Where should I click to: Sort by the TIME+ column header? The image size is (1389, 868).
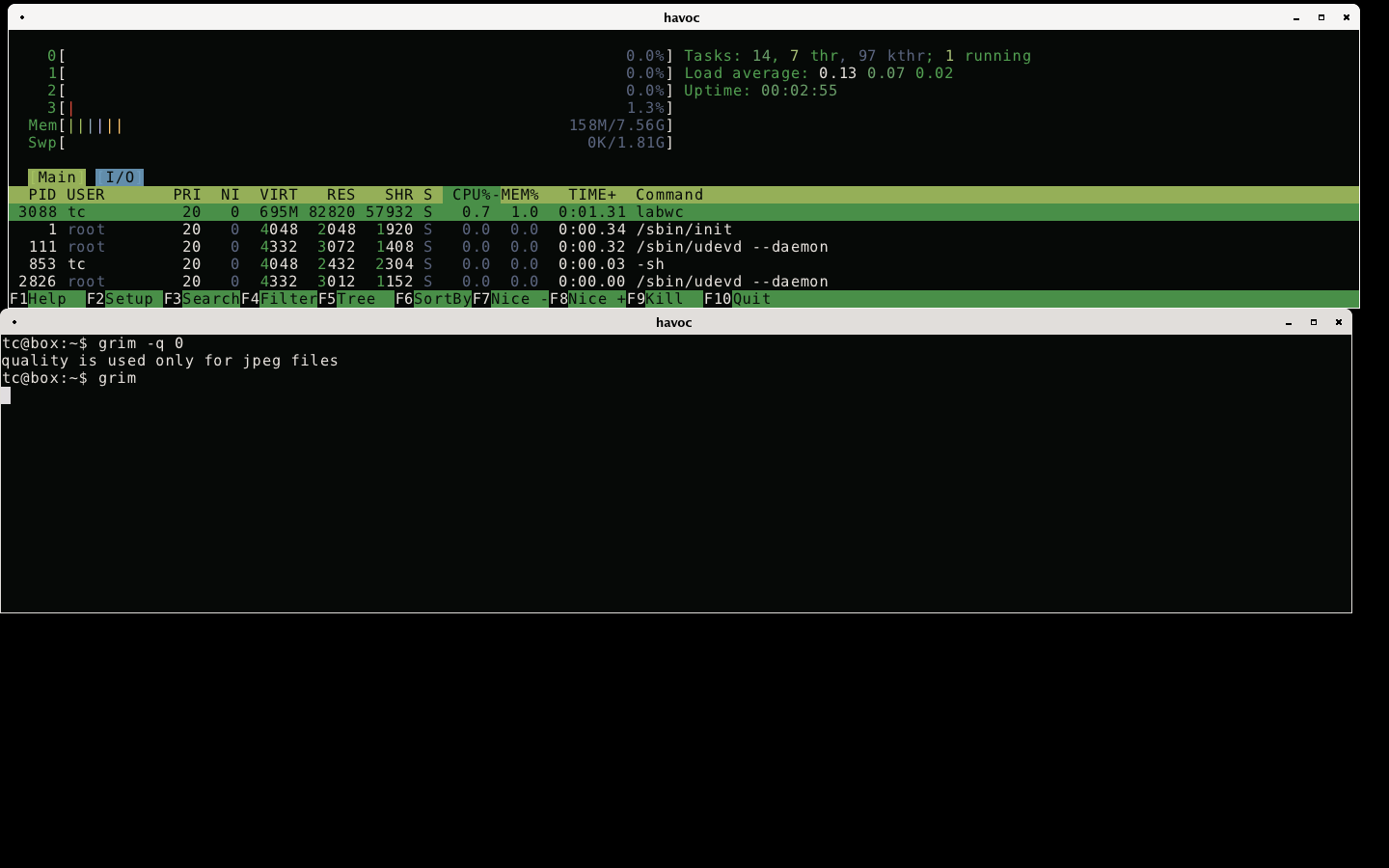click(592, 195)
